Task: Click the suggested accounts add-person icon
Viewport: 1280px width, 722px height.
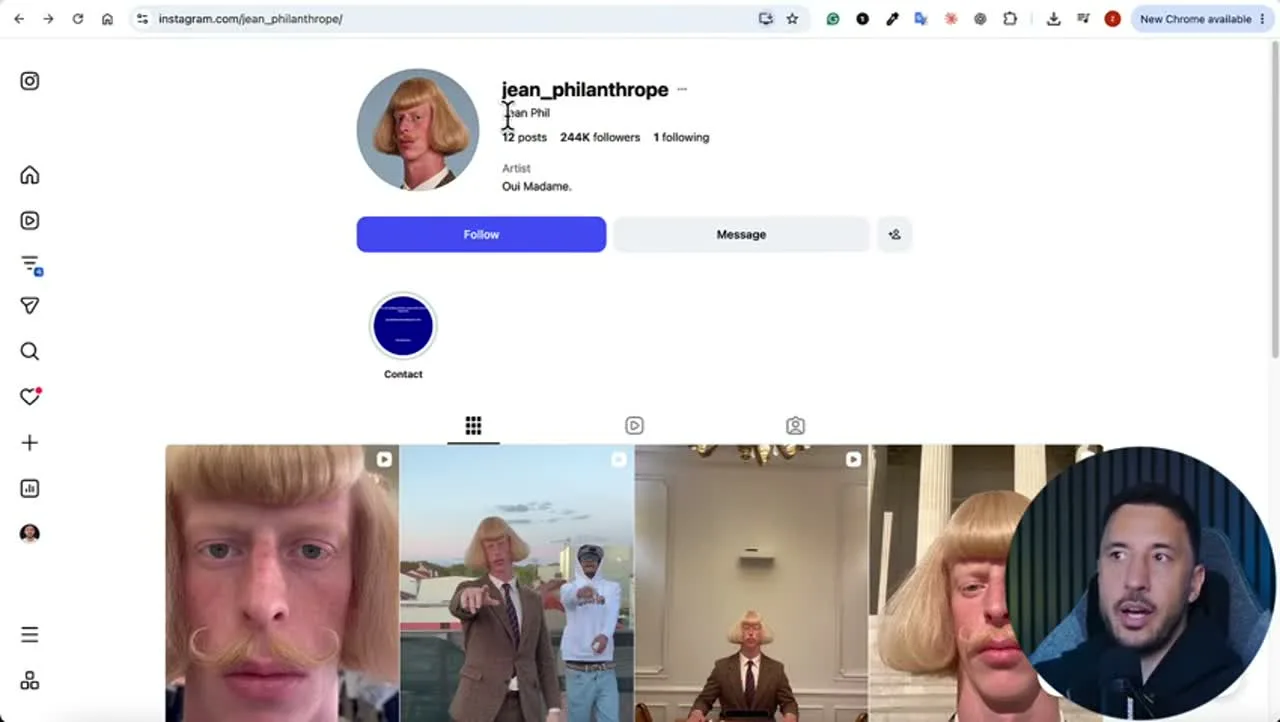Action: pyautogui.click(x=894, y=234)
